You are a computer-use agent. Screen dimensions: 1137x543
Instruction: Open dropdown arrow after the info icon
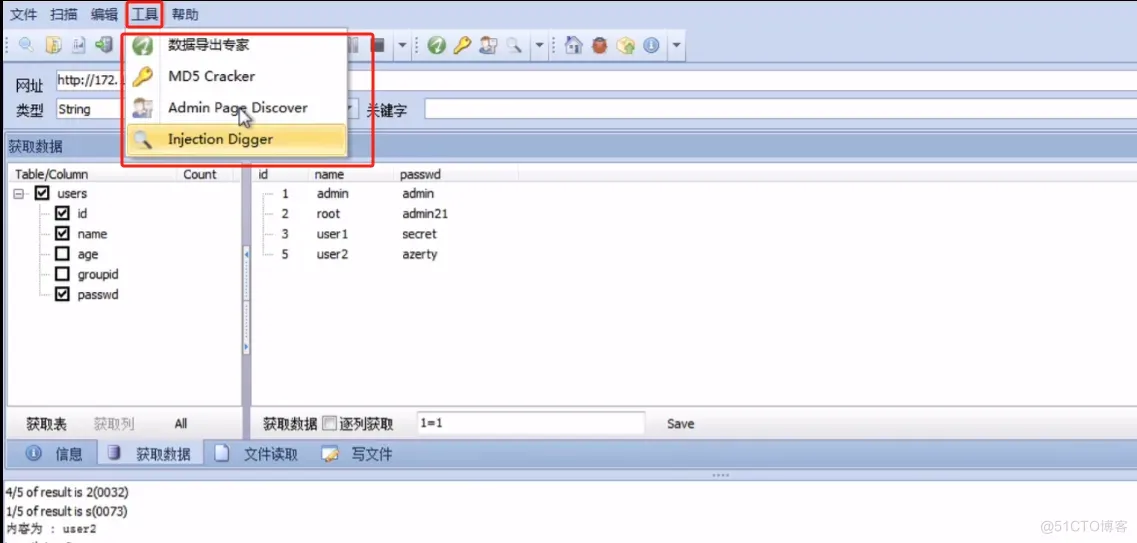[x=676, y=46]
